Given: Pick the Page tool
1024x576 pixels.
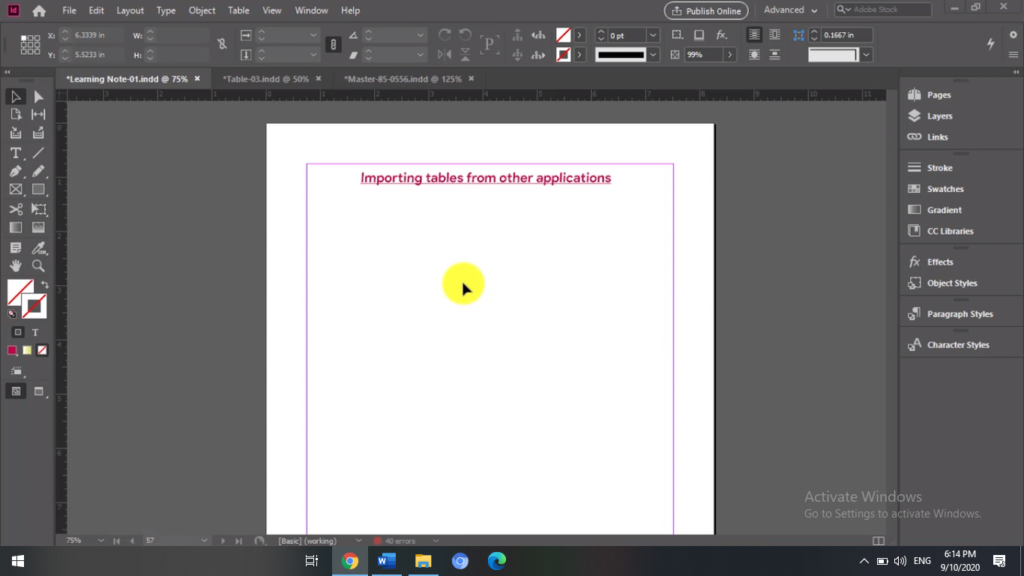Looking at the screenshot, I should (x=16, y=115).
